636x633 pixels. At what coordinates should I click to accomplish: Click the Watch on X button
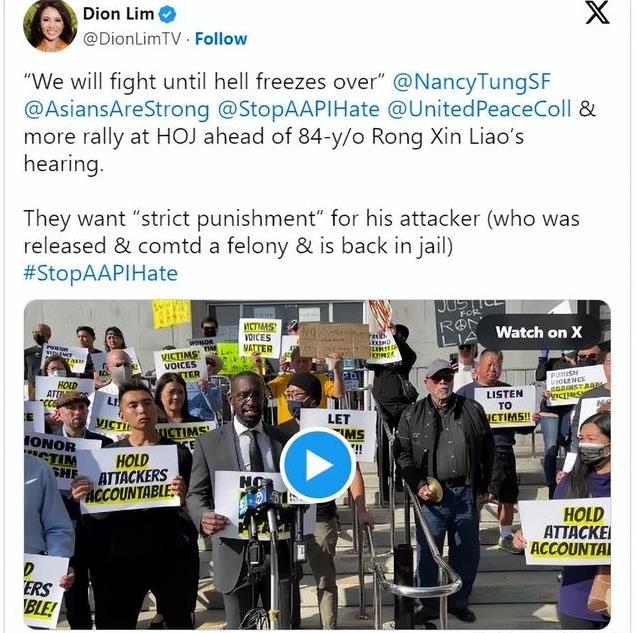[x=538, y=333]
